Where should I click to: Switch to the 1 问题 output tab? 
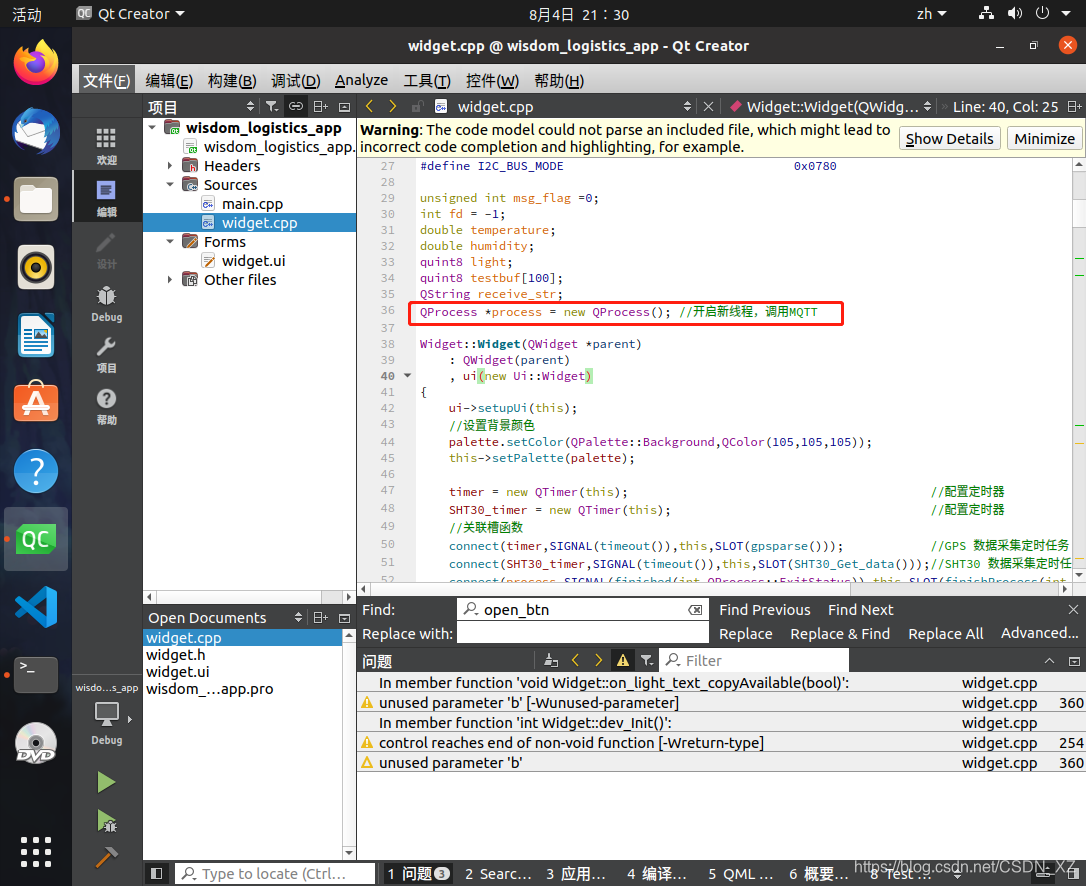418,874
